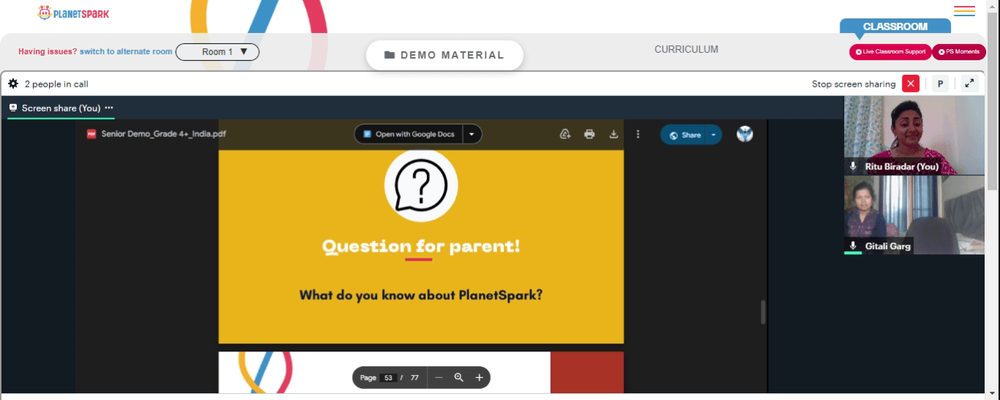Click Open with Google Docs button

coord(408,134)
